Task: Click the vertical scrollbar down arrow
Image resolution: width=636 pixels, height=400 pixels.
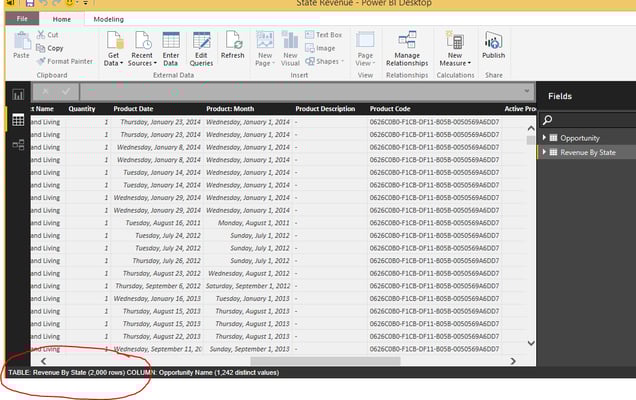Action: [531, 343]
